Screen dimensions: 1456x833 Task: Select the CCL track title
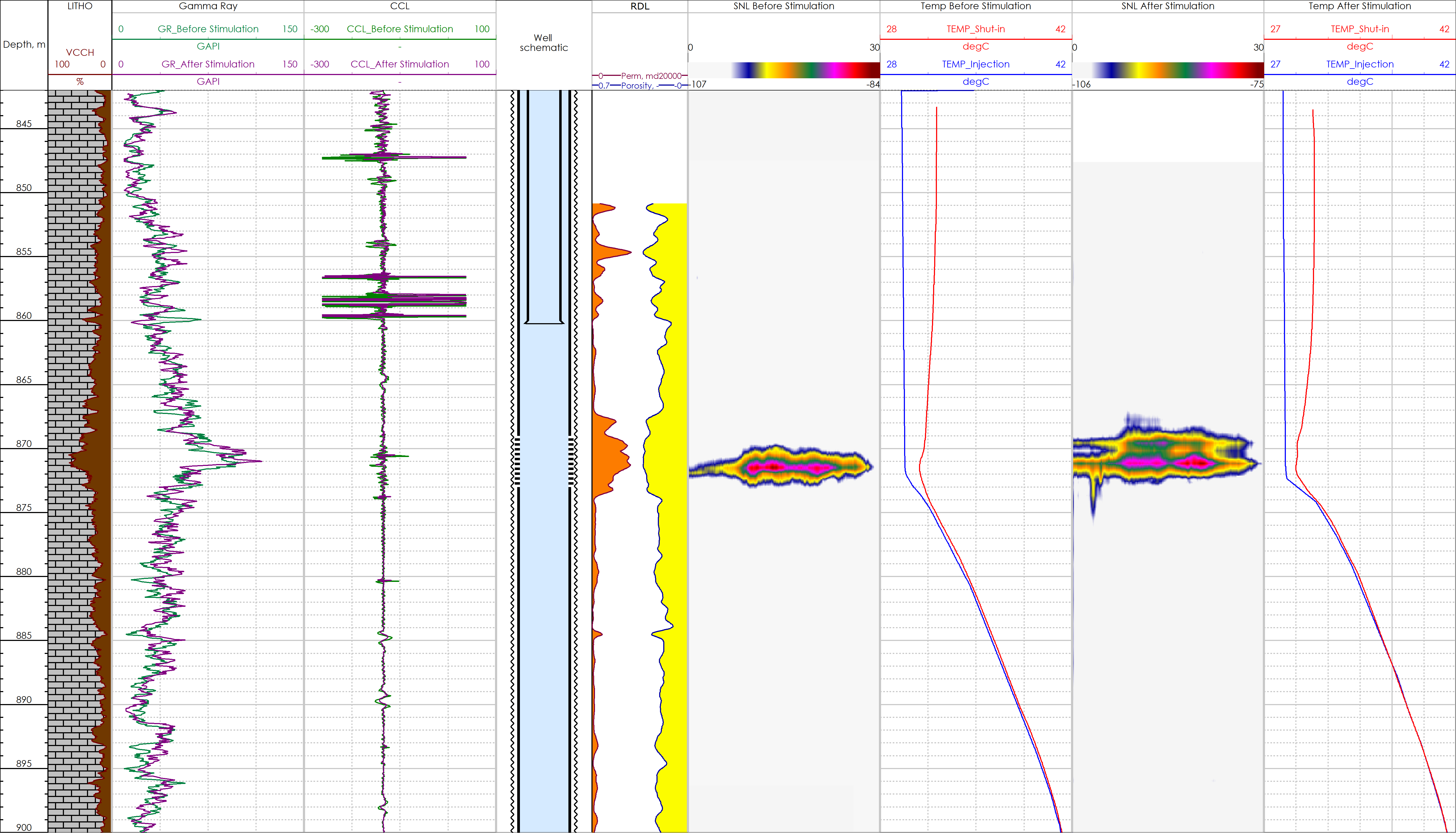click(x=399, y=6)
